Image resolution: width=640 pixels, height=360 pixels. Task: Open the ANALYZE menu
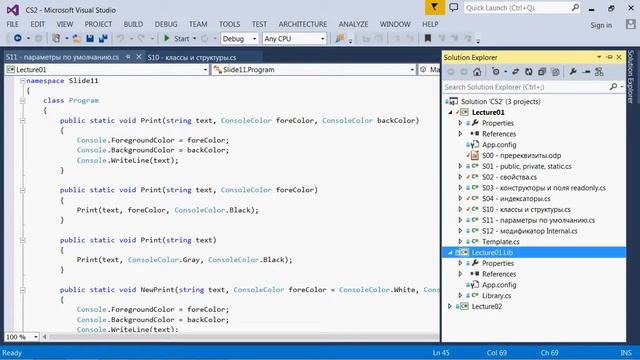pyautogui.click(x=353, y=24)
